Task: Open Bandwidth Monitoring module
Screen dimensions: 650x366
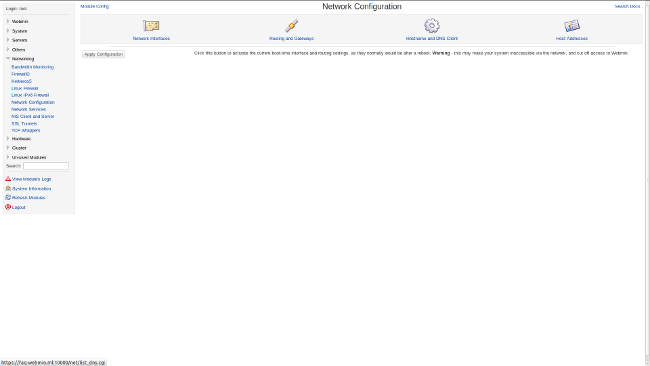Action: coord(32,67)
